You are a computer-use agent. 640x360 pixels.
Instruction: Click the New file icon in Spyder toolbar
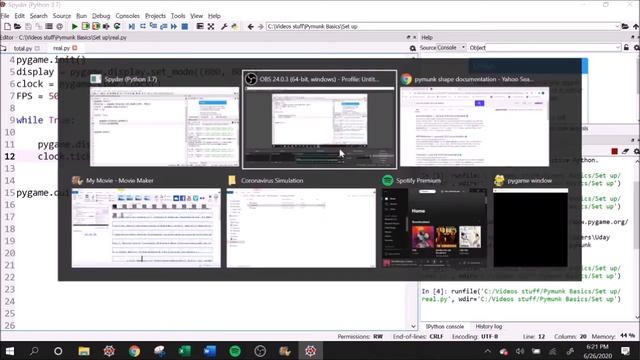[x=7, y=27]
